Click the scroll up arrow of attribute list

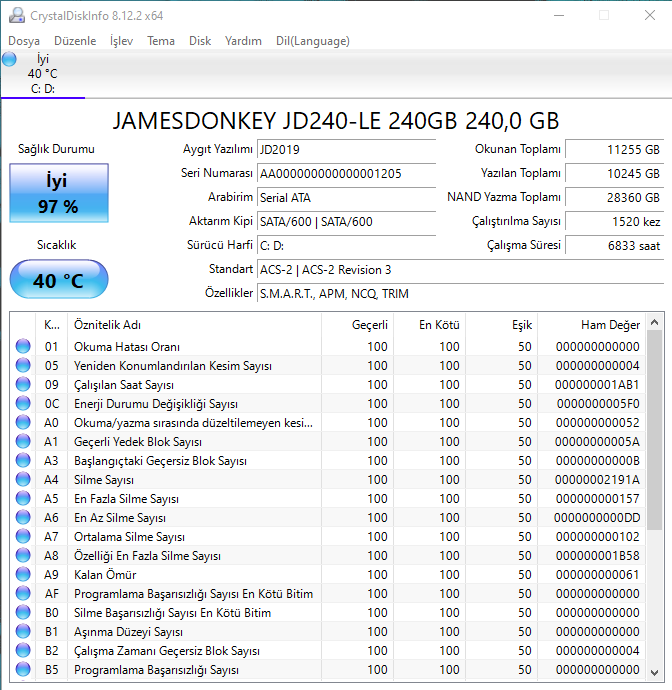[x=654, y=323]
